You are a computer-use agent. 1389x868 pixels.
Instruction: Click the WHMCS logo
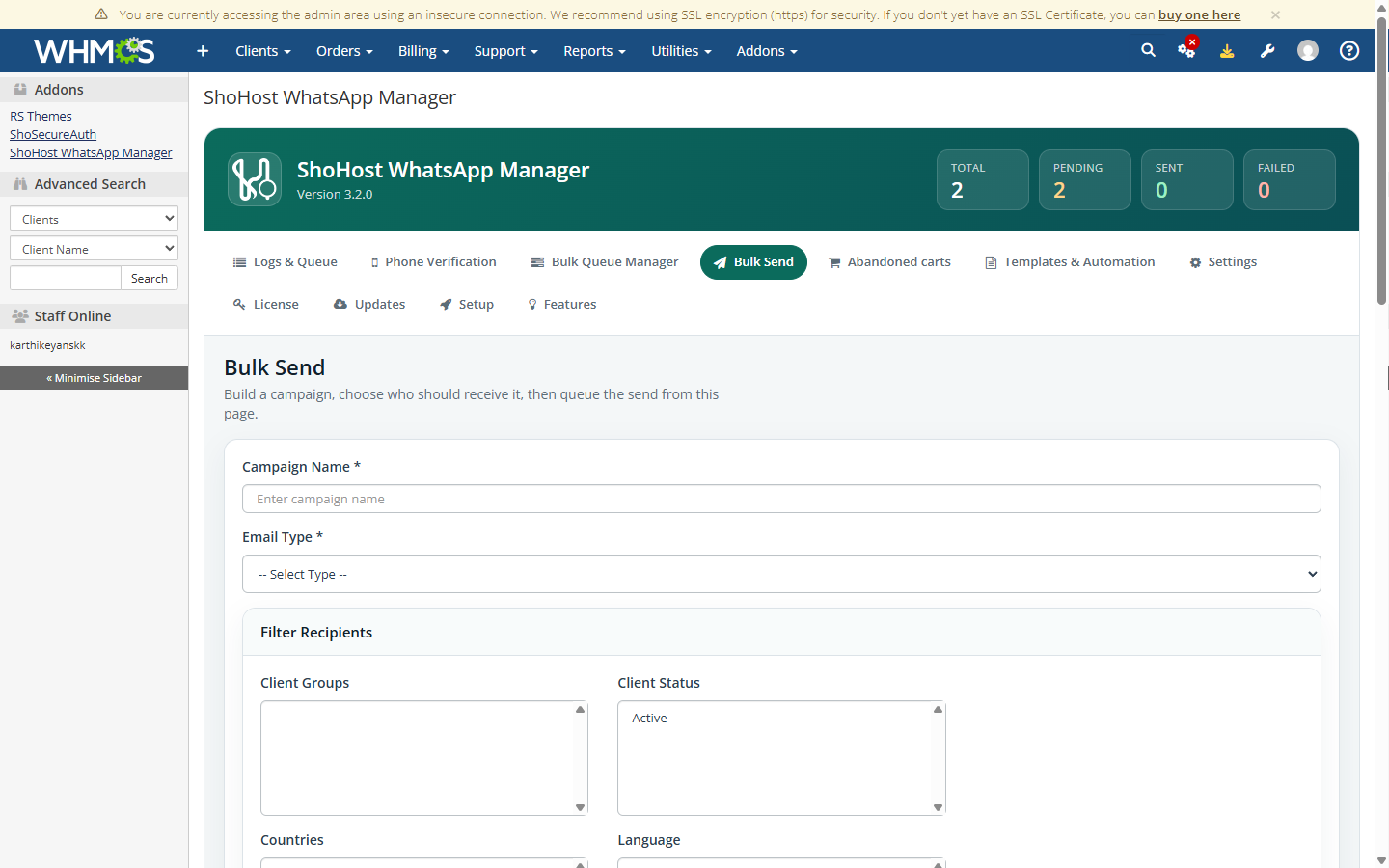pyautogui.click(x=94, y=51)
